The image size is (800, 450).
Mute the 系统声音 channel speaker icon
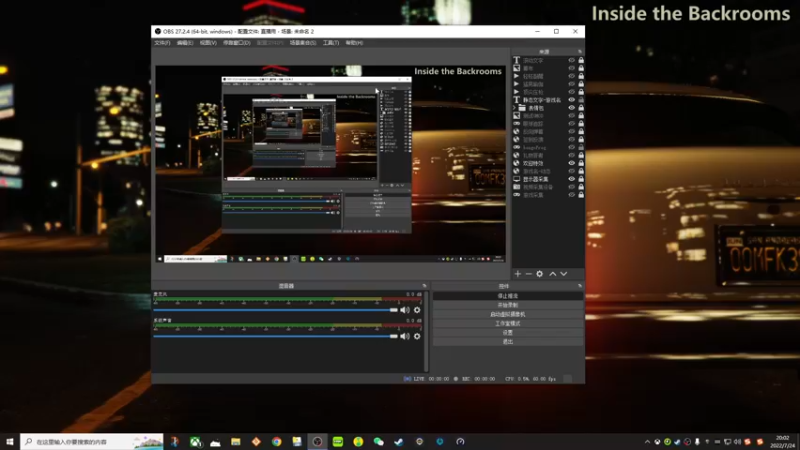(405, 336)
